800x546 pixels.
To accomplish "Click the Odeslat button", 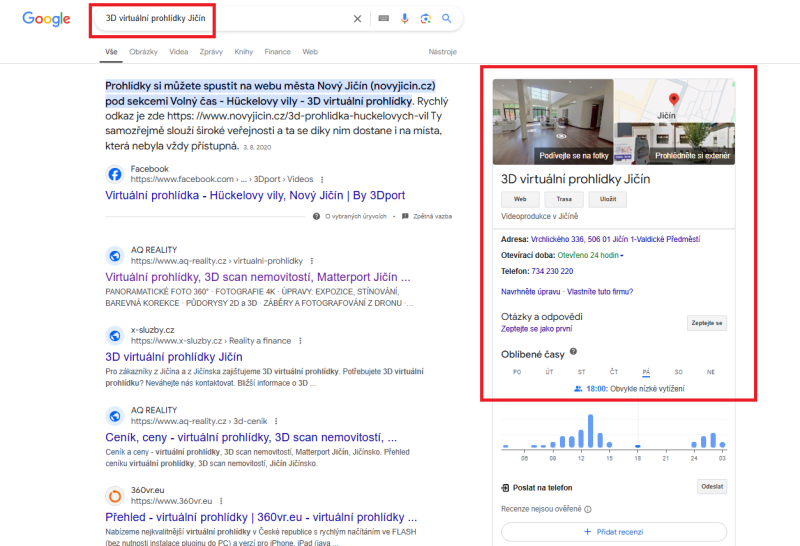I will (x=712, y=487).
